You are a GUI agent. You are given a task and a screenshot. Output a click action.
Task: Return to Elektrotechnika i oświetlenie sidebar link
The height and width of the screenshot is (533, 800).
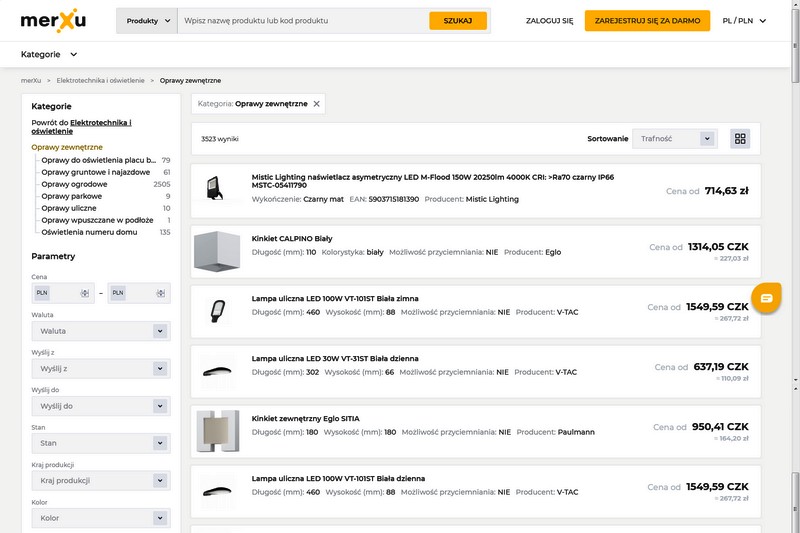81,126
